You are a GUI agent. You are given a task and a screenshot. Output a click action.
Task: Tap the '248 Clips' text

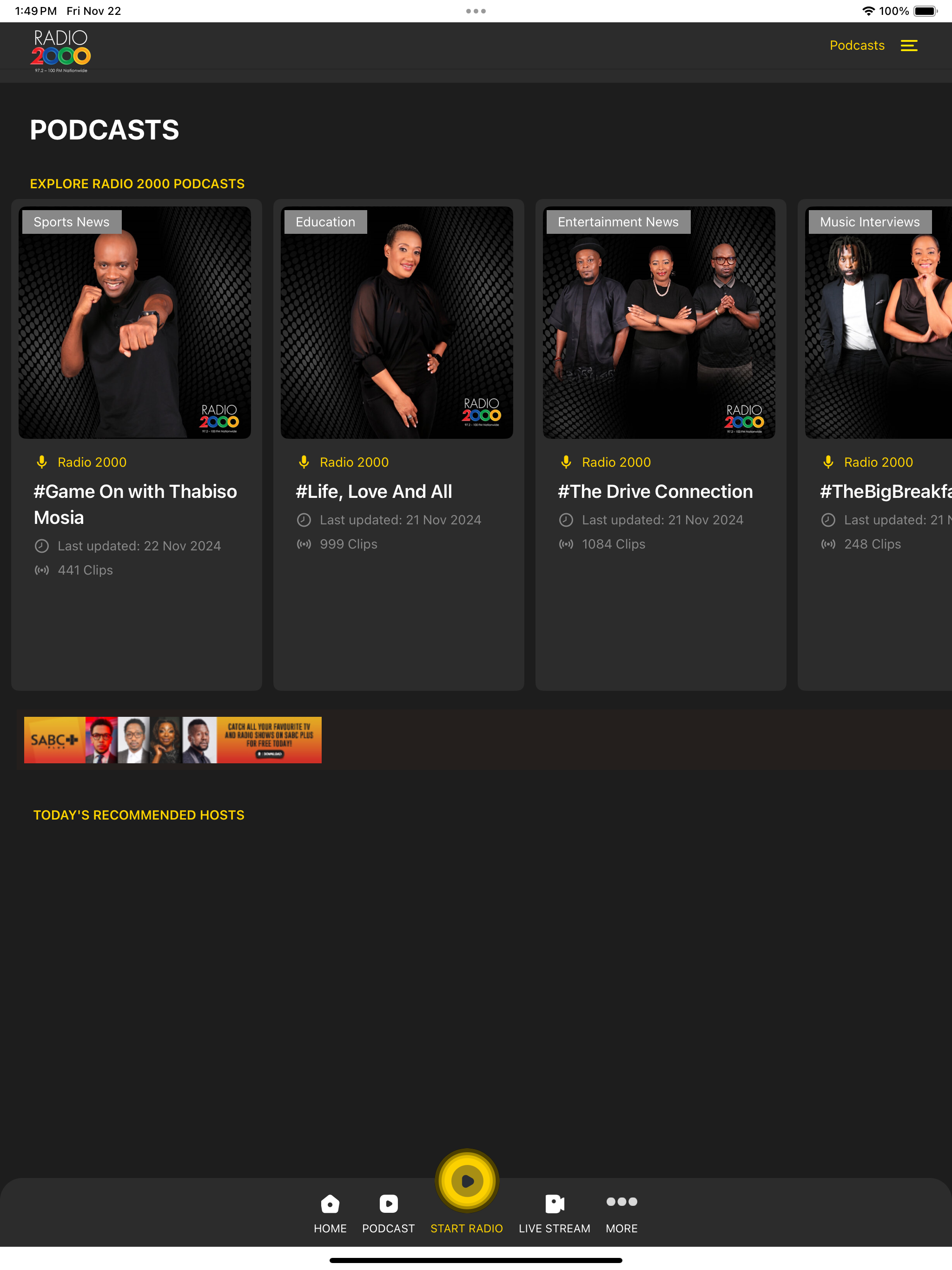tap(873, 544)
